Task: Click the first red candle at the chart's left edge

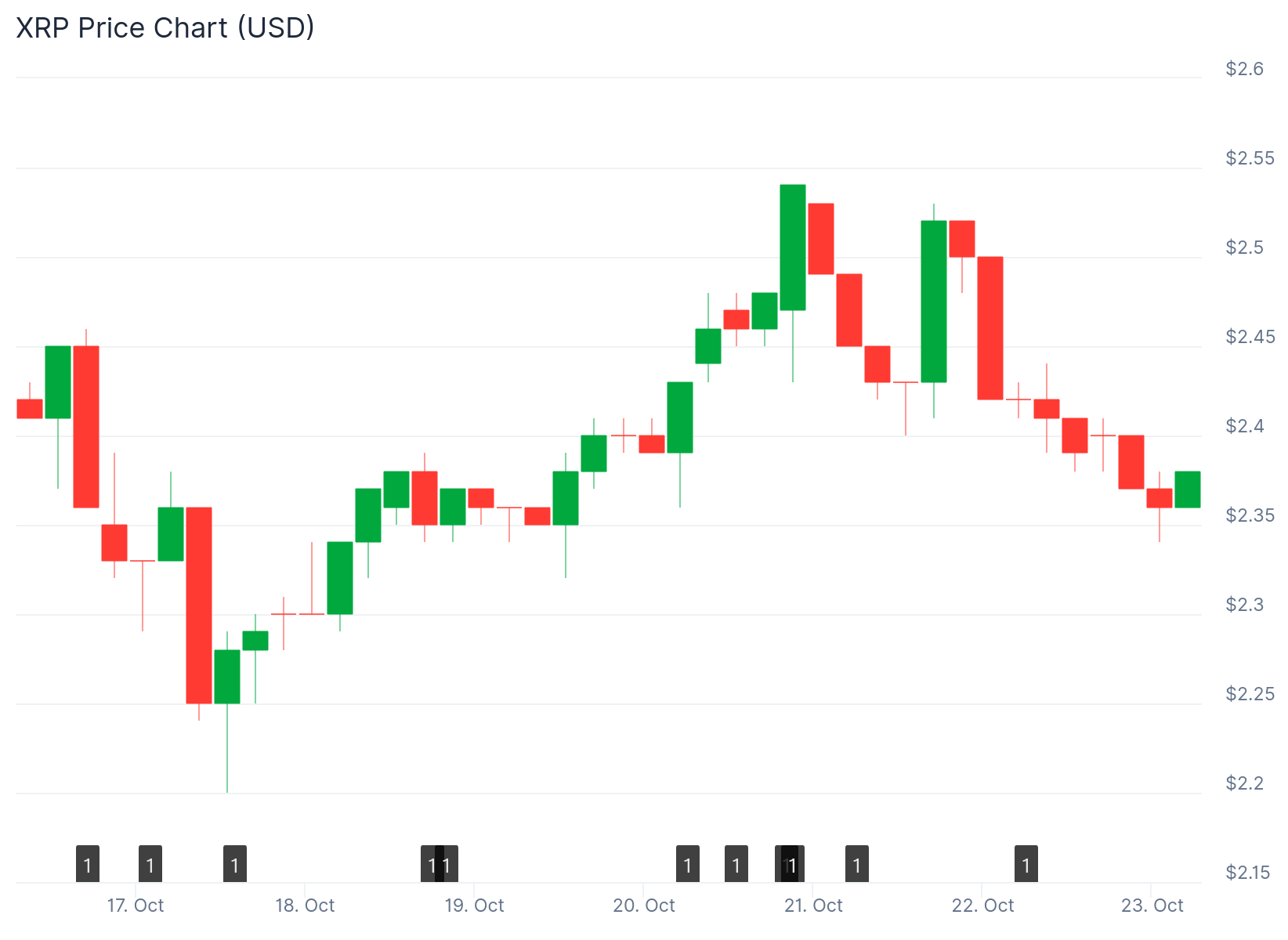Action: tap(30, 409)
